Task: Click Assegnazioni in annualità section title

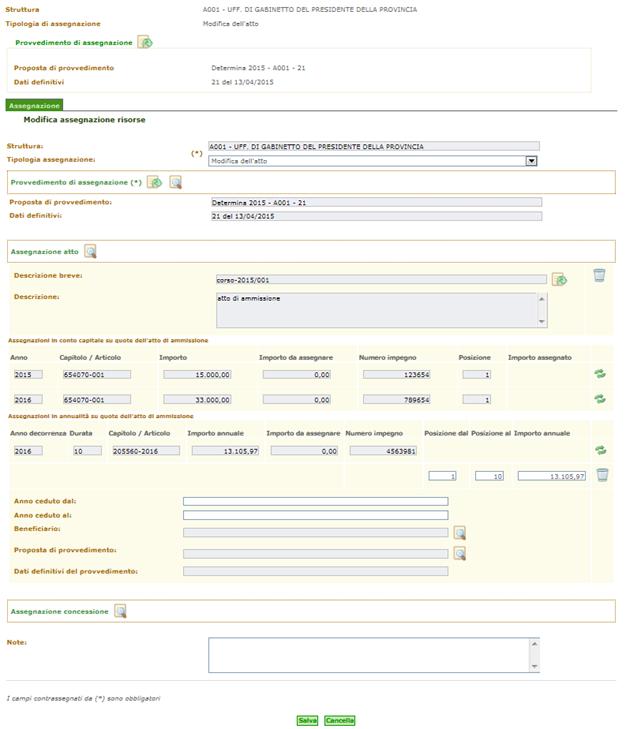Action: 100,416
